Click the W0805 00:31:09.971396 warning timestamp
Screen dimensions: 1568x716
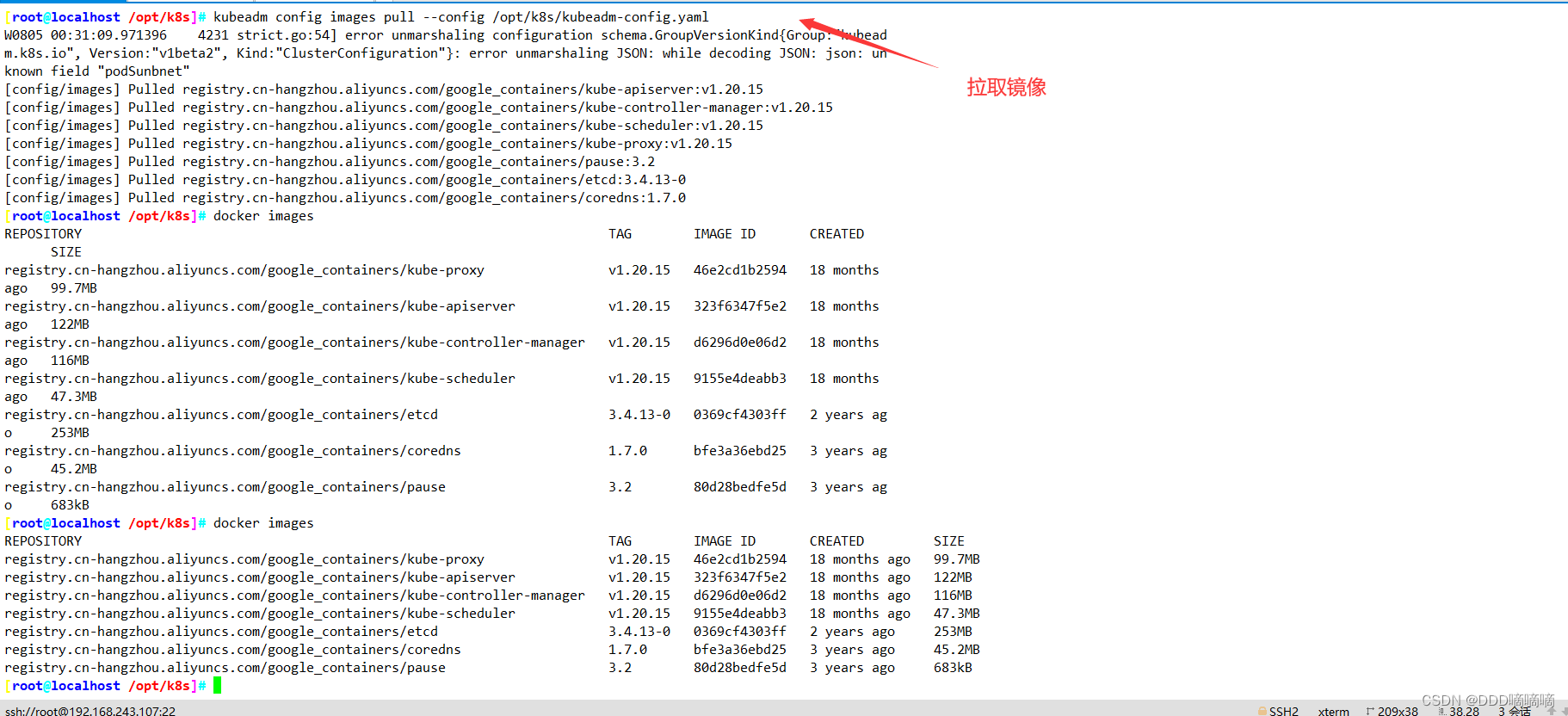(x=85, y=34)
